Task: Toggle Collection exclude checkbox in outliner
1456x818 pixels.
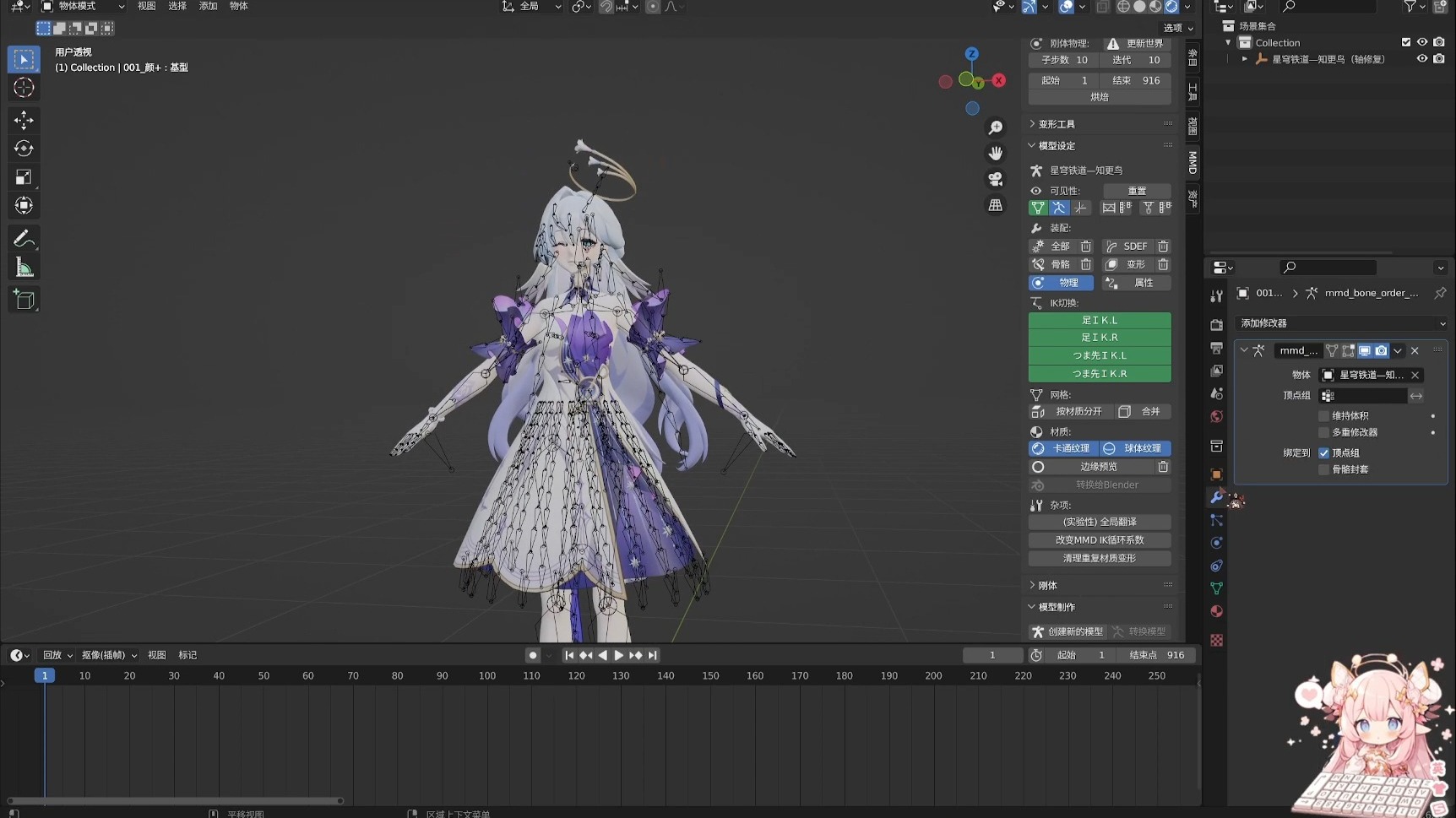Action: [1406, 43]
